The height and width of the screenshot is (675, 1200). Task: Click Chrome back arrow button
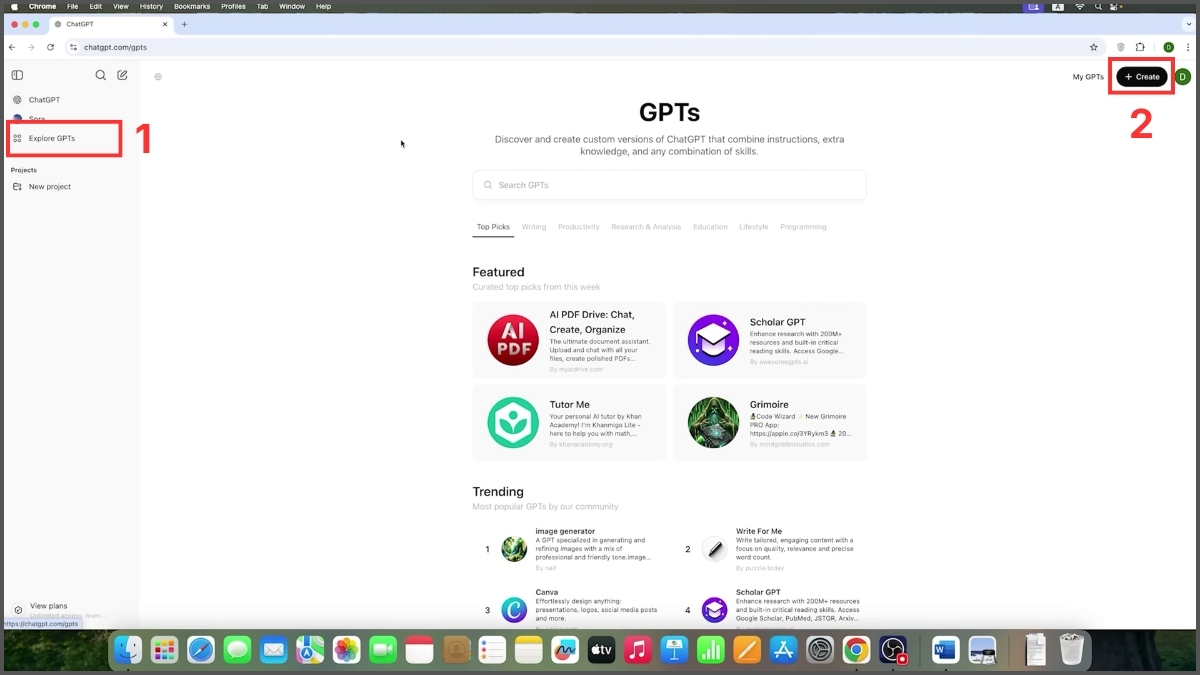click(12, 47)
